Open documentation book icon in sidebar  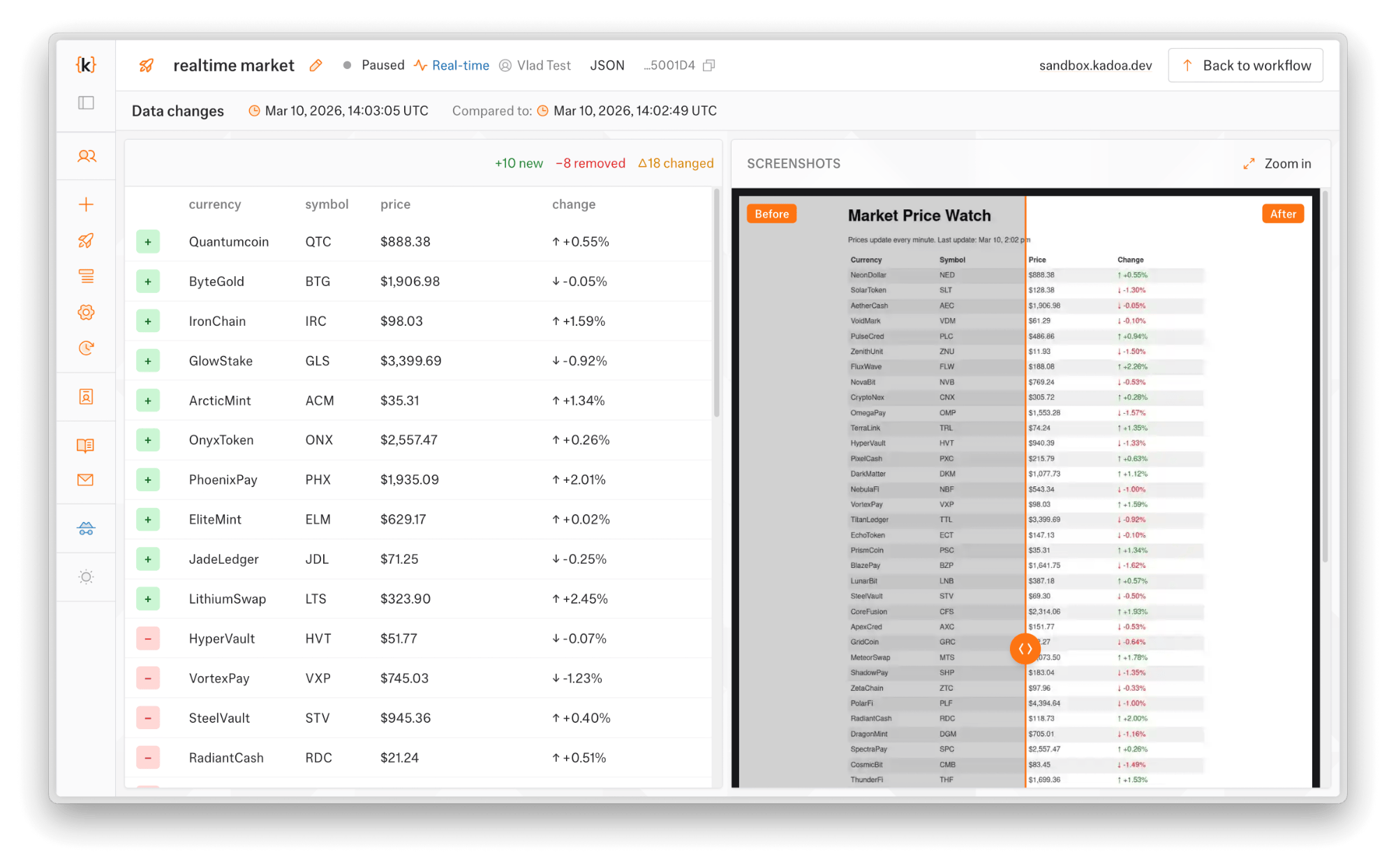point(86,446)
